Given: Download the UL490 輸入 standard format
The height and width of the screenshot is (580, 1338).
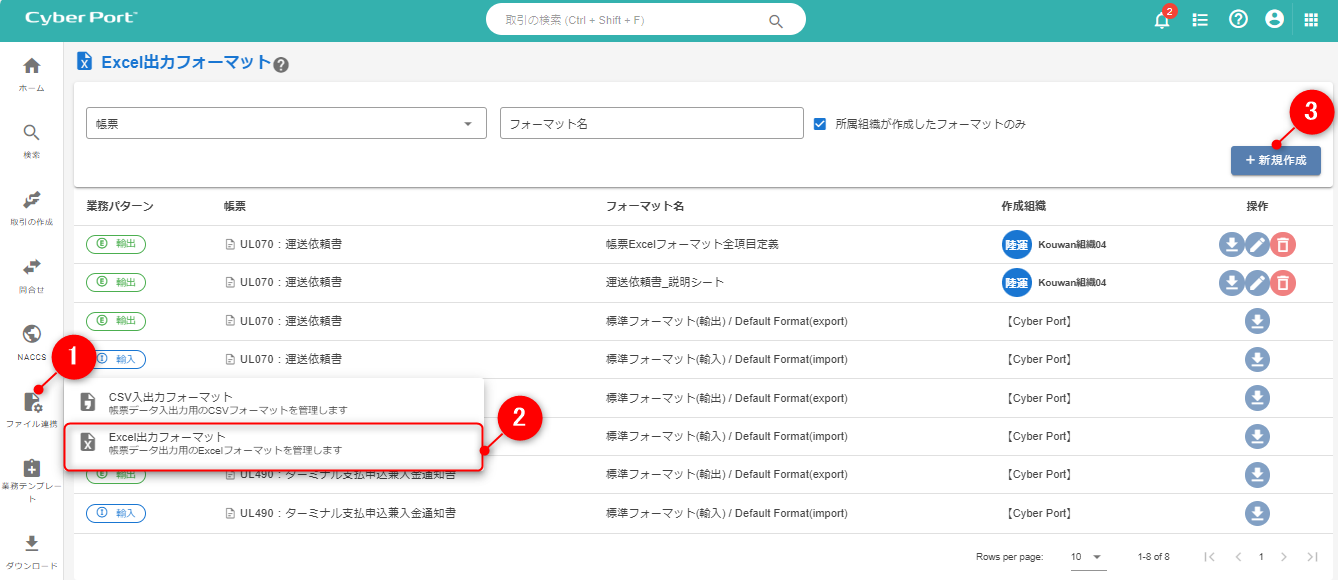Looking at the screenshot, I should [1257, 513].
